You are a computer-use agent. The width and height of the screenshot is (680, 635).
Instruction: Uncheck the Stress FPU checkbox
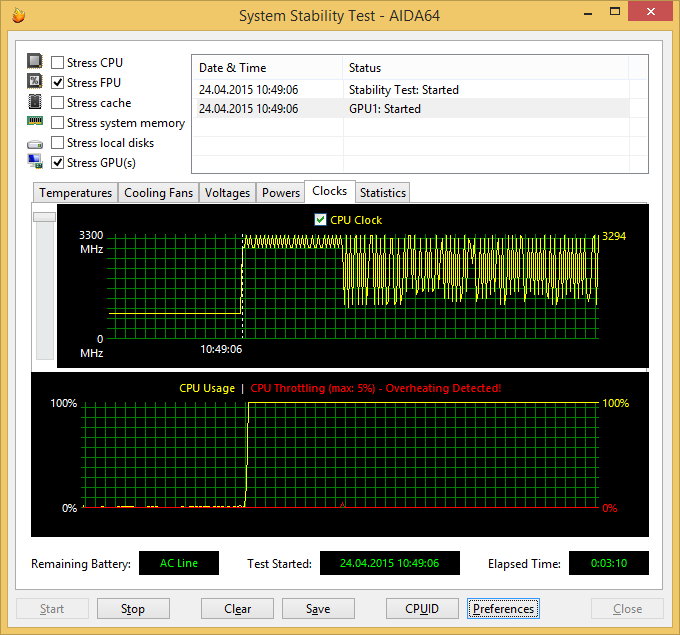57,82
